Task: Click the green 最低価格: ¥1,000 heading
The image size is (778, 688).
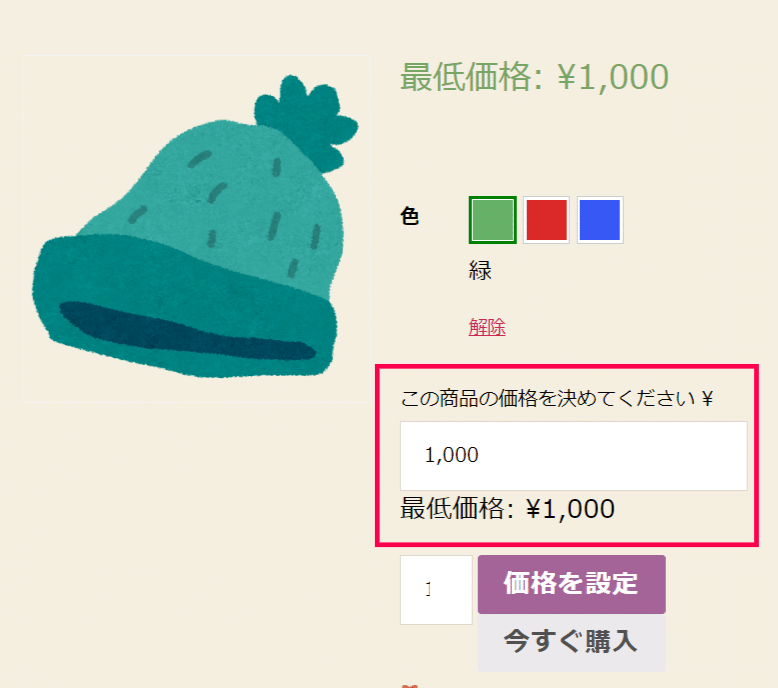Action: [x=534, y=77]
